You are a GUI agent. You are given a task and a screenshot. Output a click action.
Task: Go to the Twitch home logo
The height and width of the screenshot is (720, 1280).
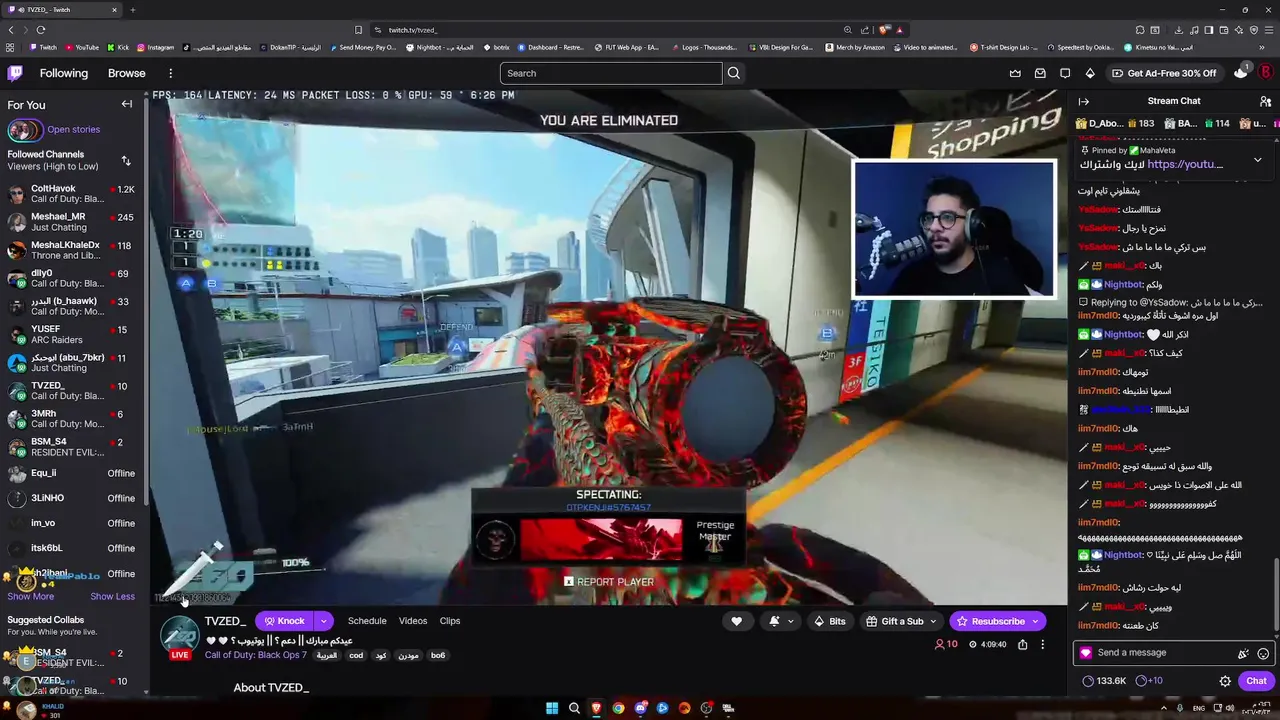click(15, 73)
